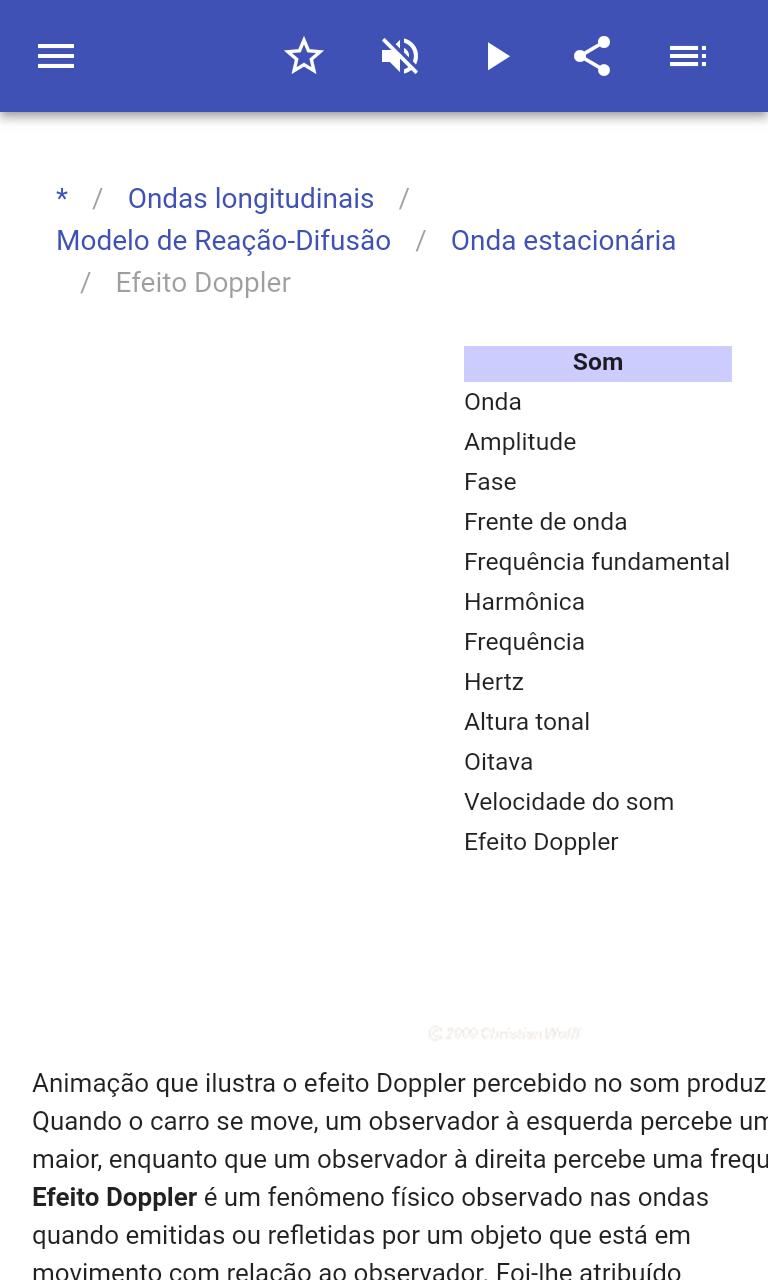
Task: Toggle the muted speaker icon
Action: point(400,56)
